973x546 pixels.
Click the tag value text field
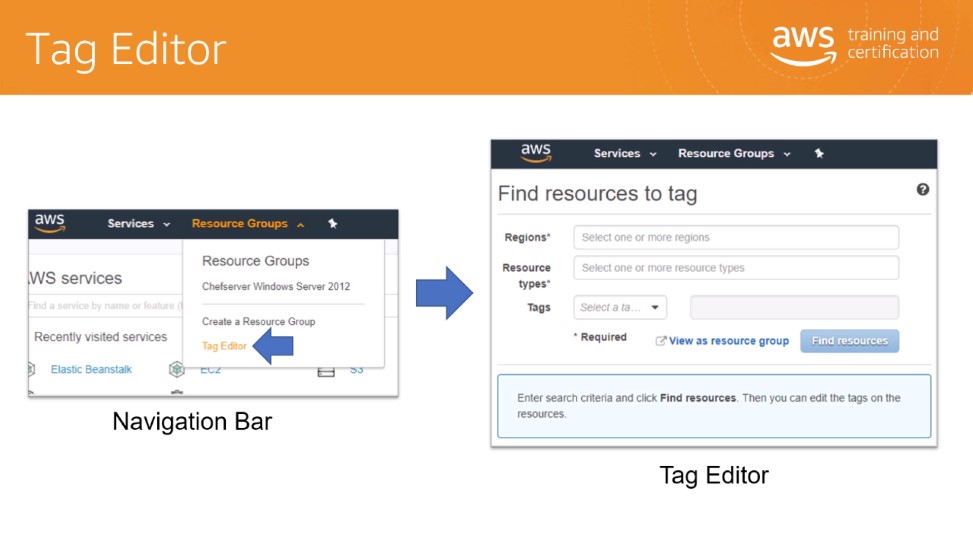[x=794, y=307]
